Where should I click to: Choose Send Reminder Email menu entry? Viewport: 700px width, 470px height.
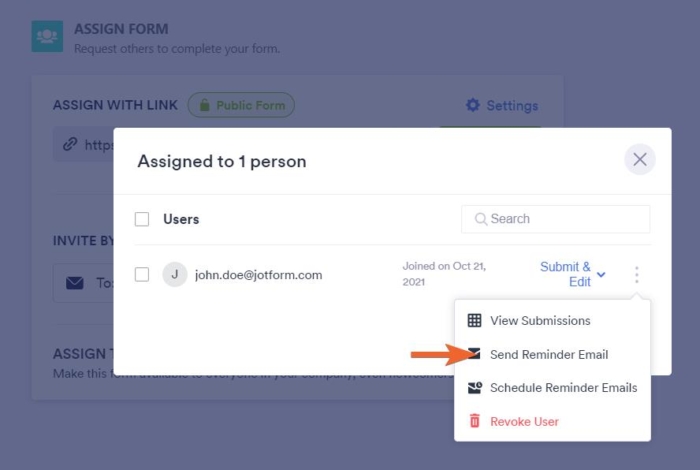[x=549, y=354]
